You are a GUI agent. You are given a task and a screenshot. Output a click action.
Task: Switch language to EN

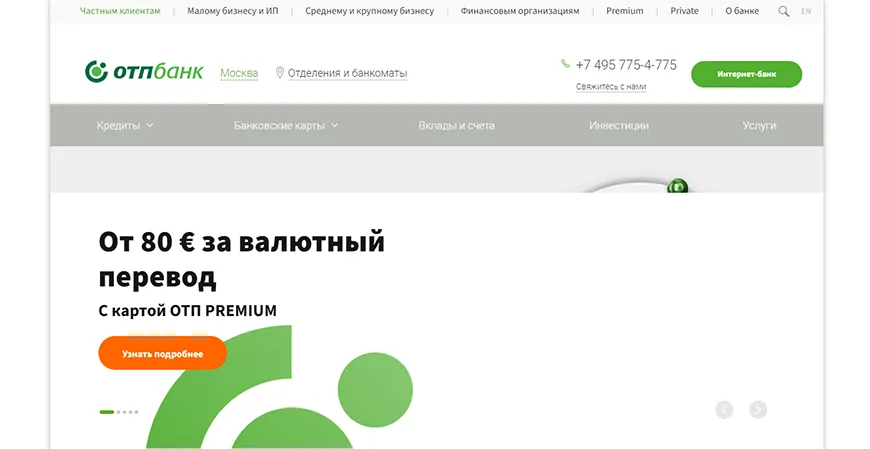pyautogui.click(x=806, y=11)
